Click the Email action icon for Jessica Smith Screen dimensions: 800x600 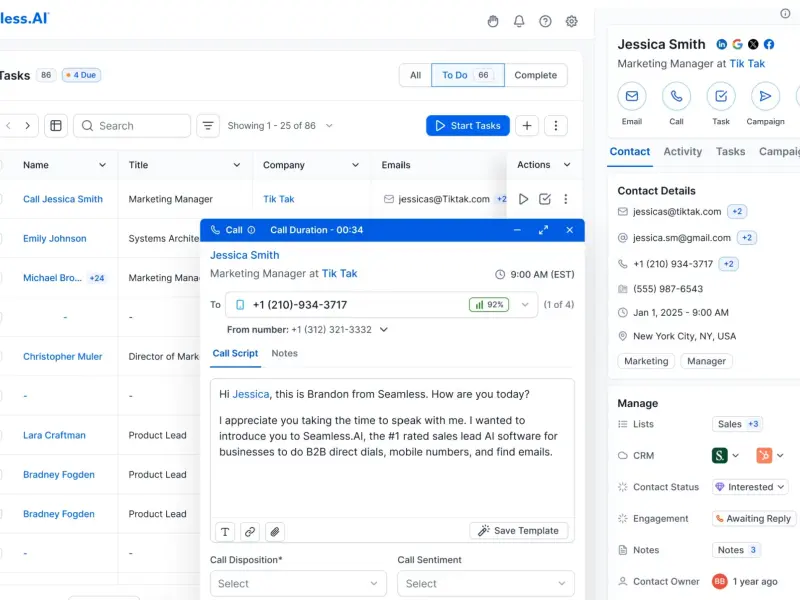coord(632,96)
